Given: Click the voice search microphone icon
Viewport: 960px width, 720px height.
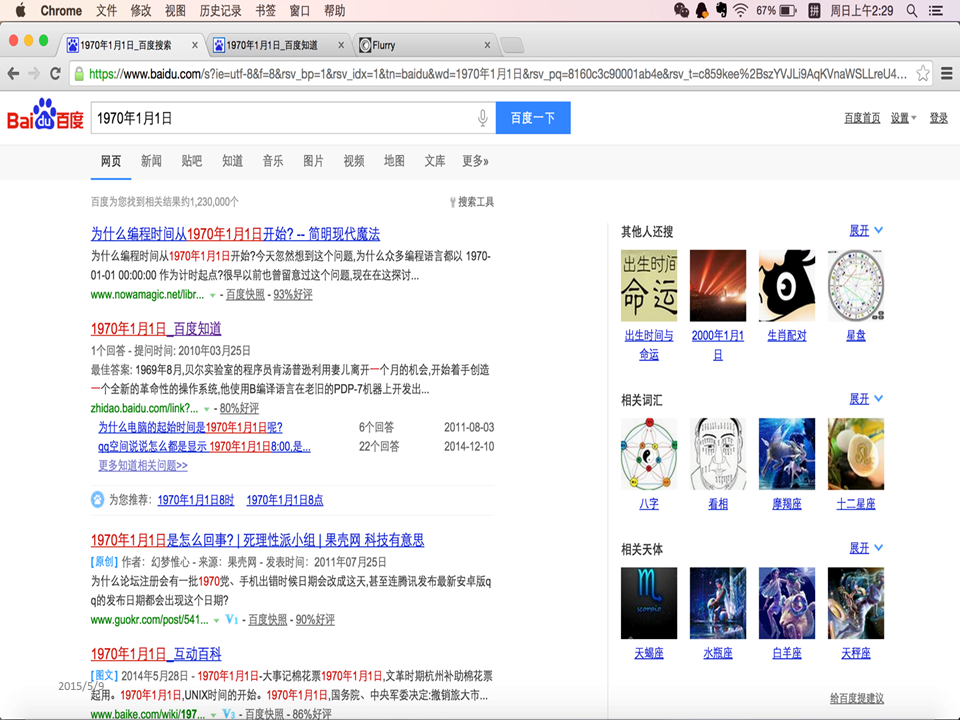Looking at the screenshot, I should pyautogui.click(x=482, y=118).
